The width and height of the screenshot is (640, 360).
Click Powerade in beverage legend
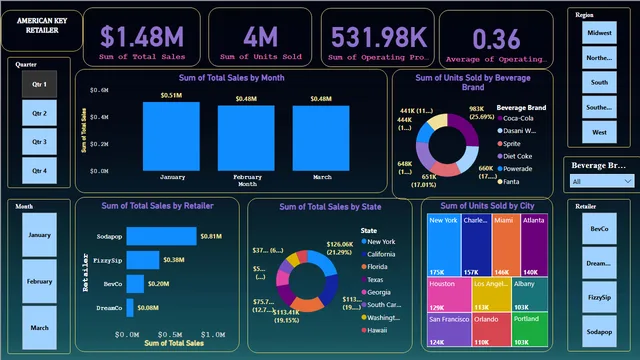click(x=515, y=169)
